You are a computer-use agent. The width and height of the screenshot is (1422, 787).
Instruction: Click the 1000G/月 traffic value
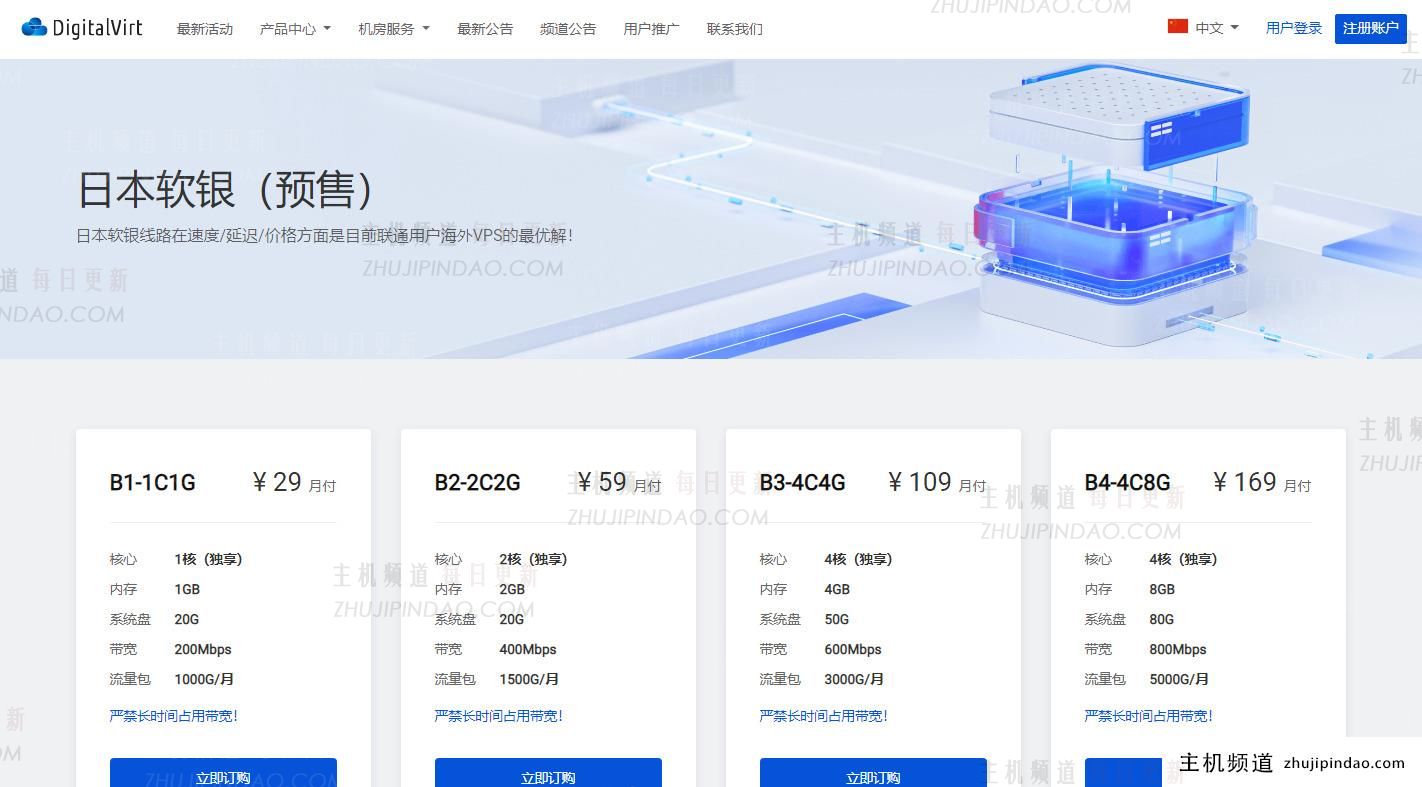point(204,679)
